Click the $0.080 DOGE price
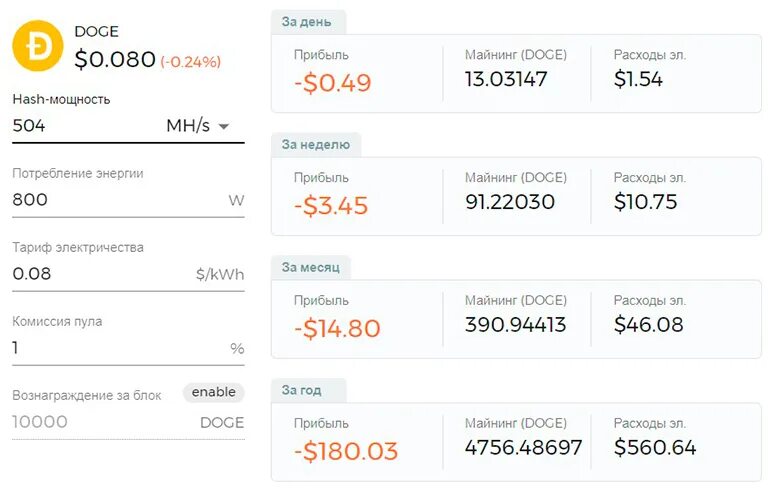Viewport: 775px width, 493px height. [115, 60]
